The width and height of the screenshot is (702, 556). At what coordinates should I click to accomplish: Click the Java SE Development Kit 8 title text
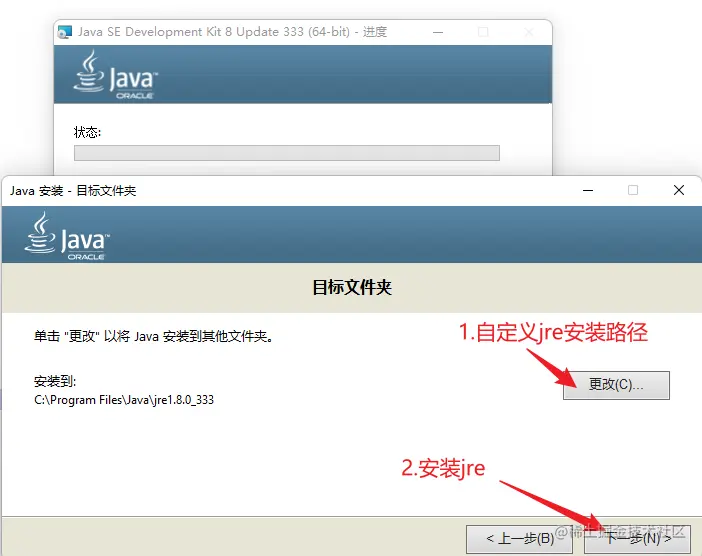click(232, 32)
